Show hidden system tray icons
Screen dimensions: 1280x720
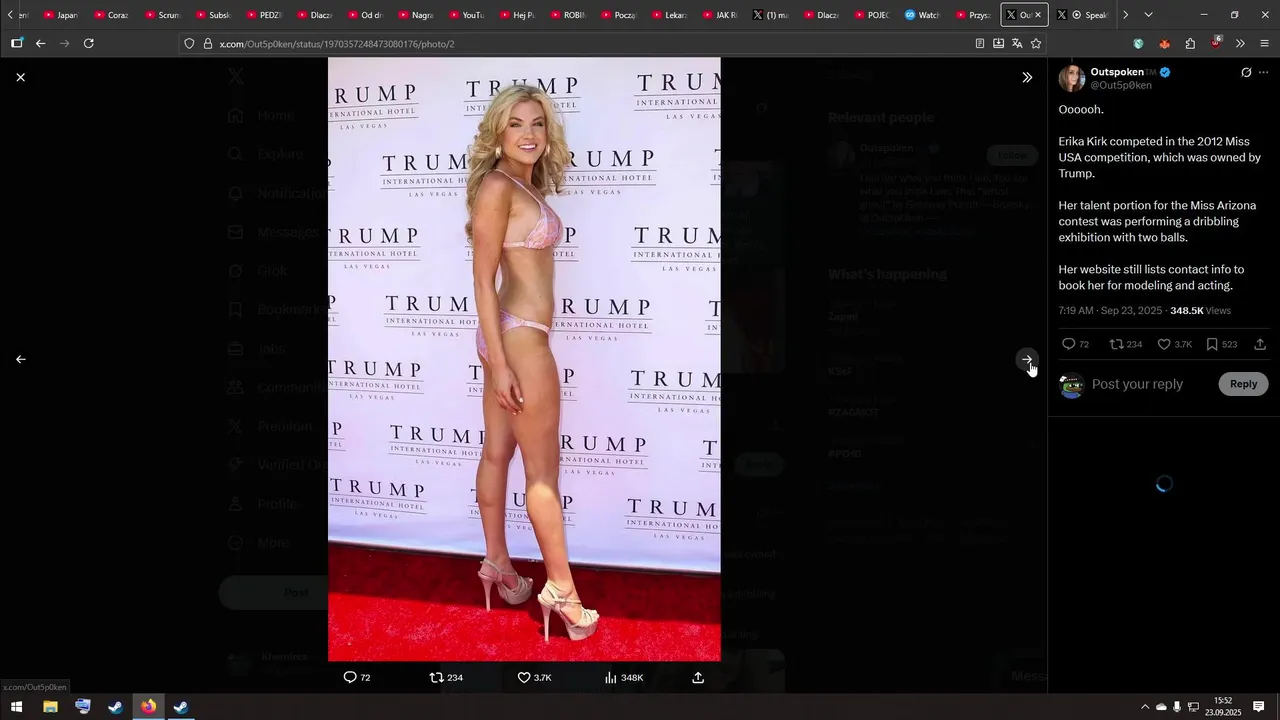click(x=1145, y=707)
